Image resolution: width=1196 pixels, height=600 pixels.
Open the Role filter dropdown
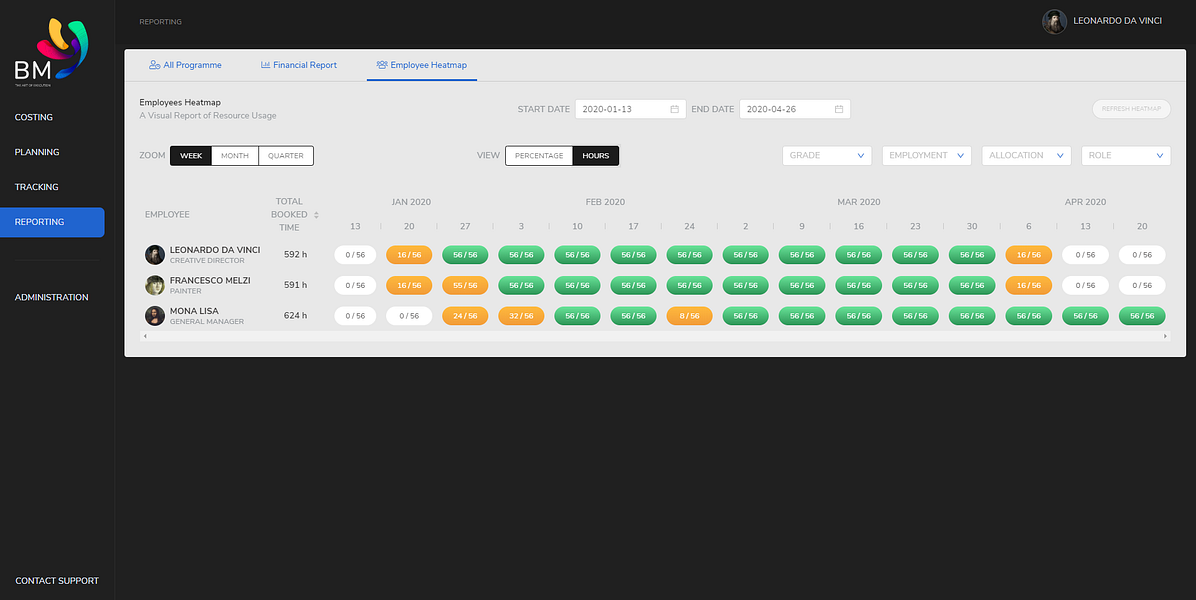pos(1126,156)
